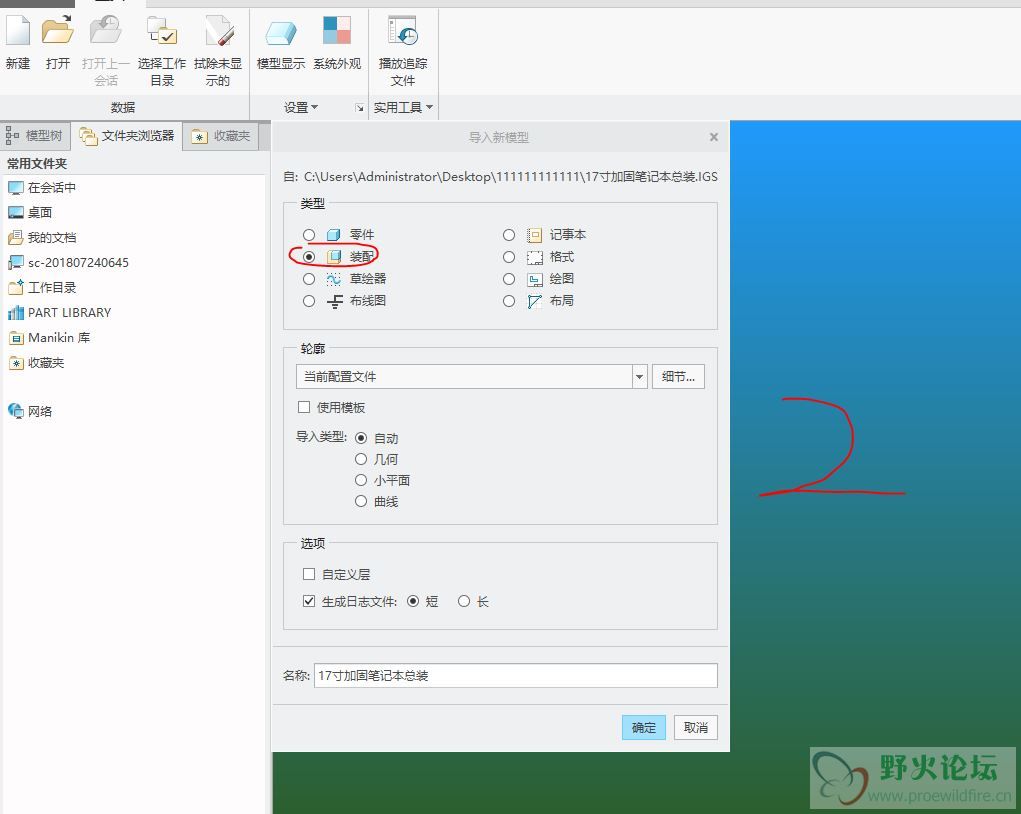1021x814 pixels.
Task: Open the 工作目录 folder
Action: click(42, 287)
